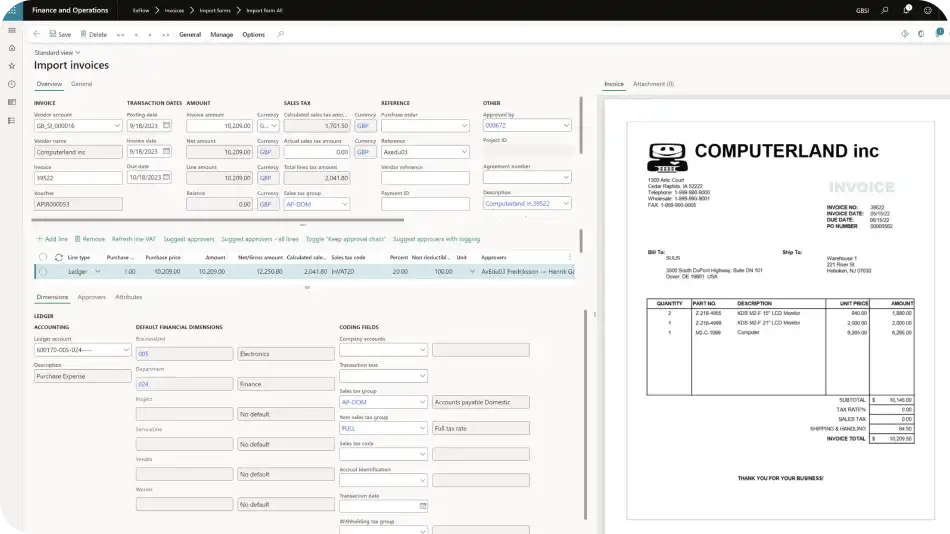Click the GBSI company selector
950x534 pixels.
point(862,10)
